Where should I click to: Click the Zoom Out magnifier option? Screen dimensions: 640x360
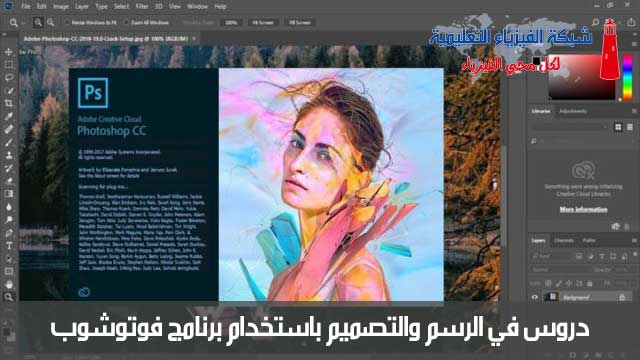coord(50,22)
